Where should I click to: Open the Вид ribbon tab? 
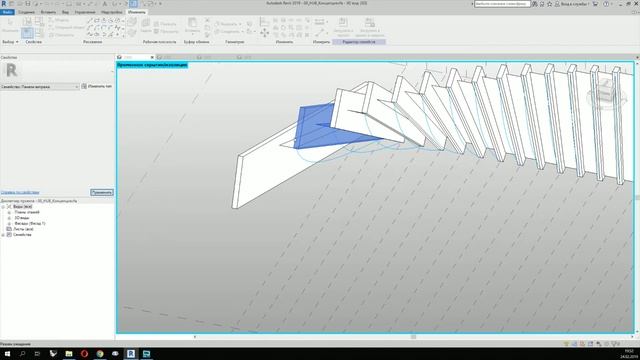(x=65, y=12)
